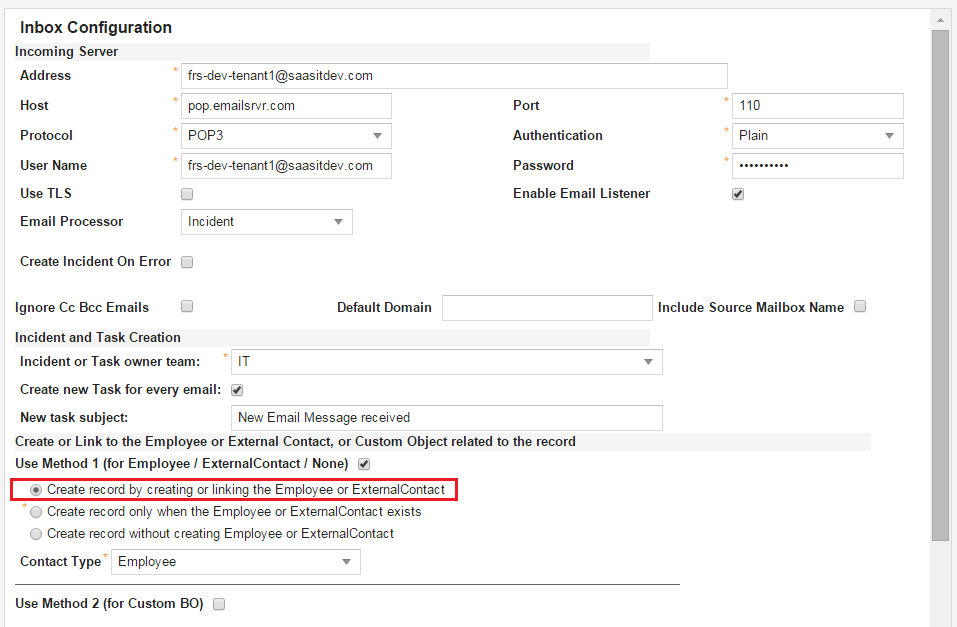
Task: Click the Address email input field
Action: 454,76
